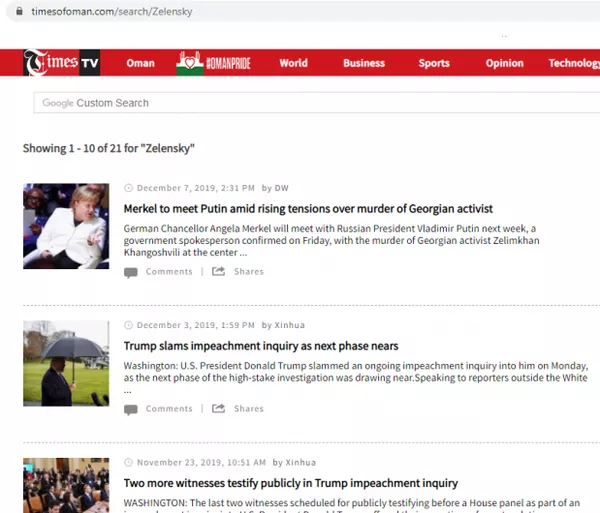Go to the Business section
The width and height of the screenshot is (600, 513).
pos(364,63)
